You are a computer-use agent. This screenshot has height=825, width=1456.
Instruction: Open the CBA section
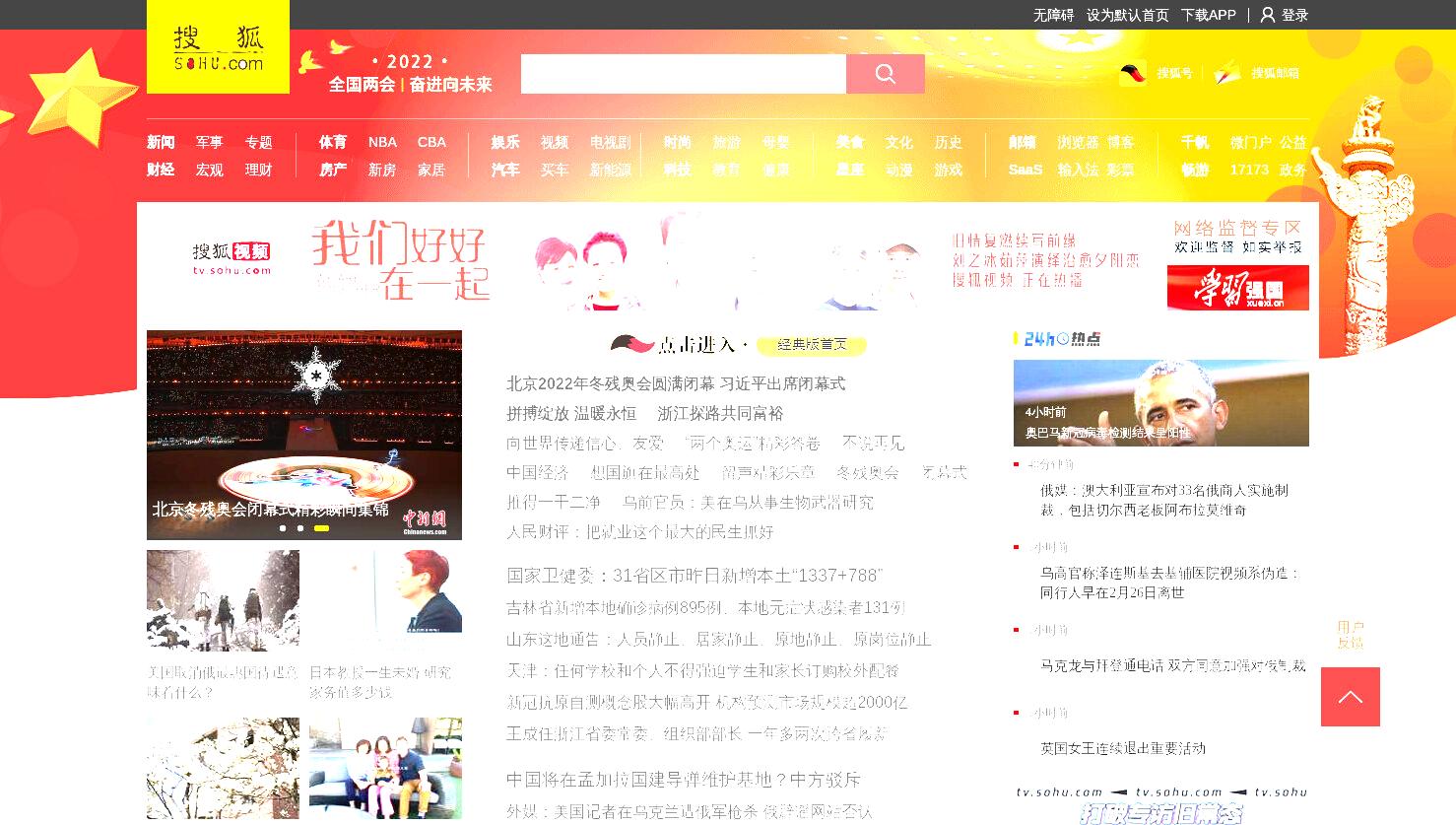point(431,142)
